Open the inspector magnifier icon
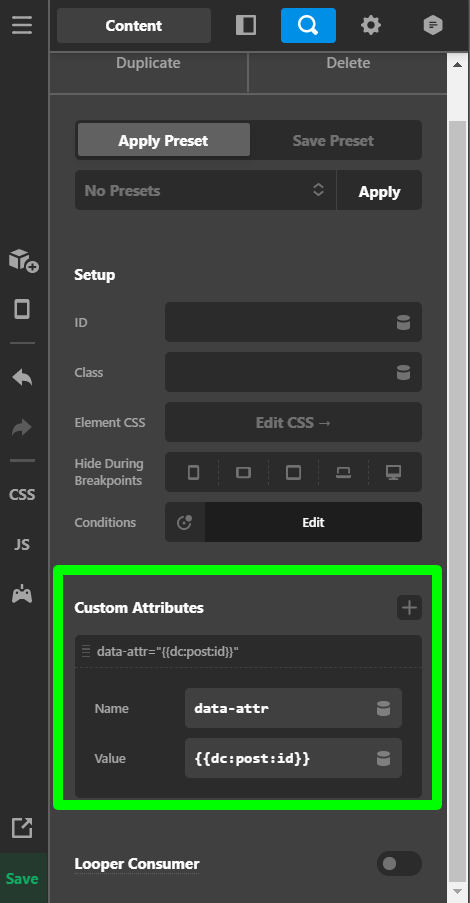 (308, 25)
